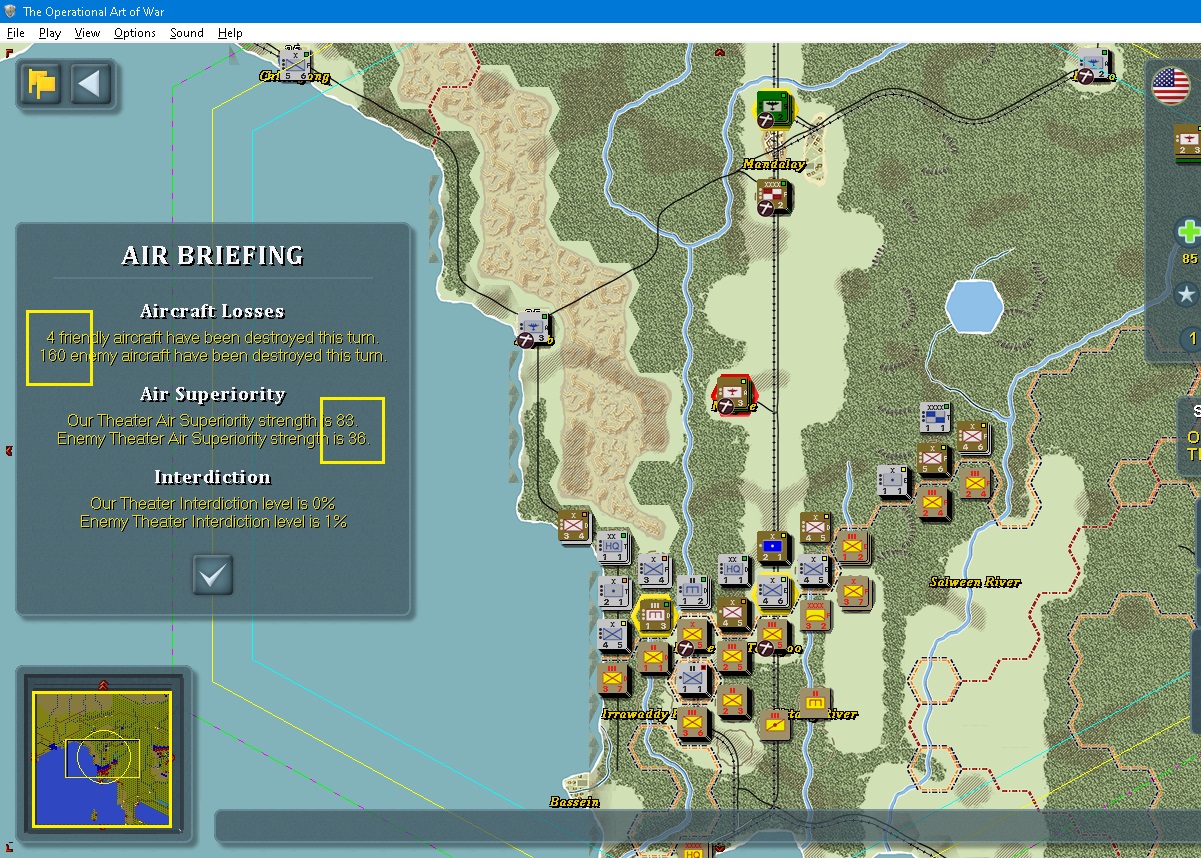Select the yellow III infantry unit 3-6
This screenshot has height=858, width=1201.
pos(692,721)
